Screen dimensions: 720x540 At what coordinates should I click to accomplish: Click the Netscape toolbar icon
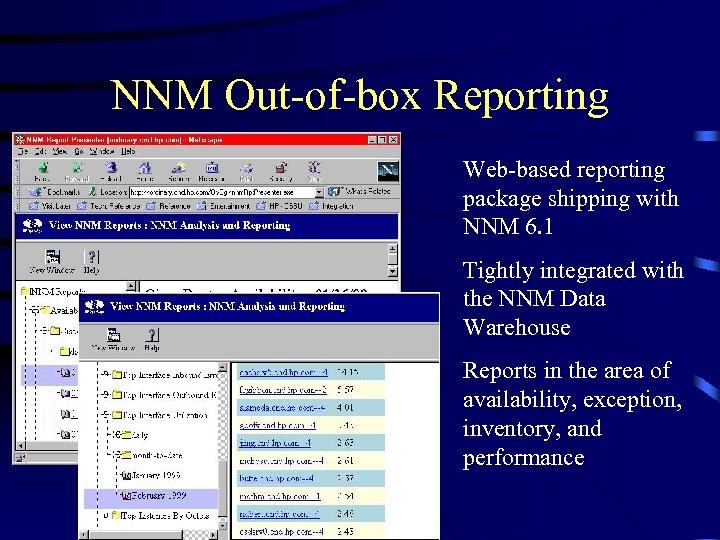[212, 168]
